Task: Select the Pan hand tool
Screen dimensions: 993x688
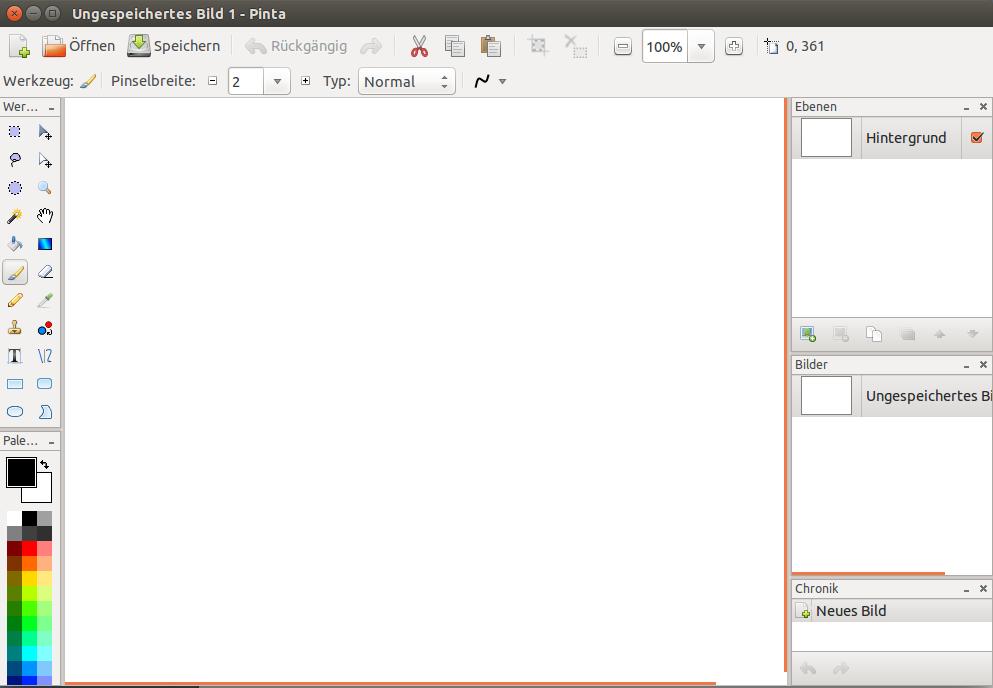Action: (44, 216)
